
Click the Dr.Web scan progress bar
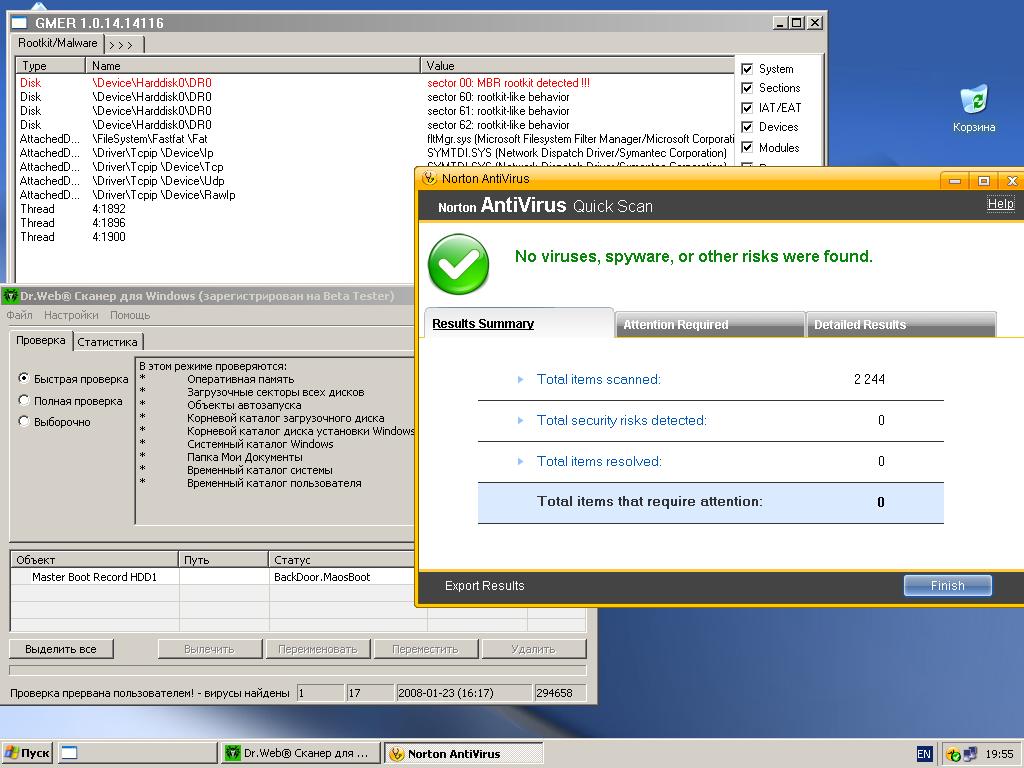pyautogui.click(x=298, y=670)
